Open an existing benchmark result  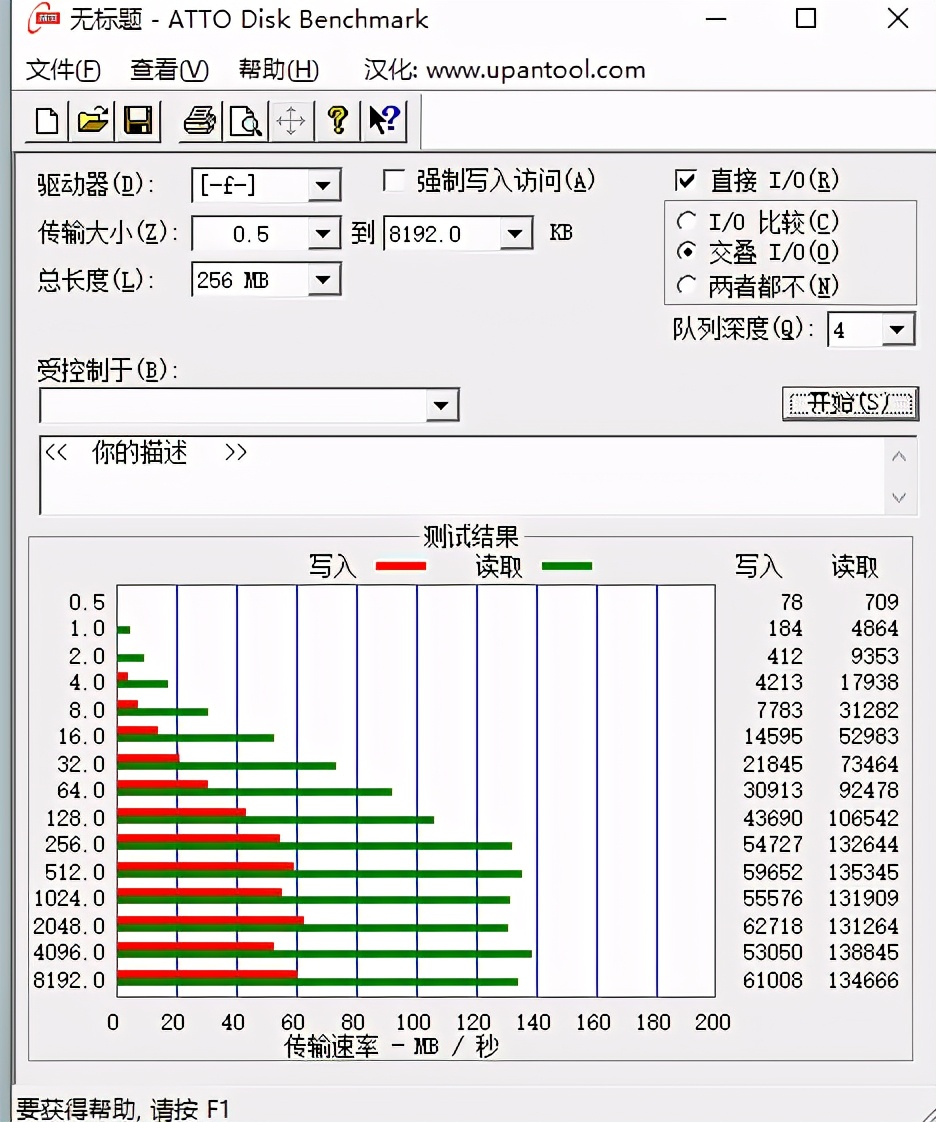click(91, 120)
